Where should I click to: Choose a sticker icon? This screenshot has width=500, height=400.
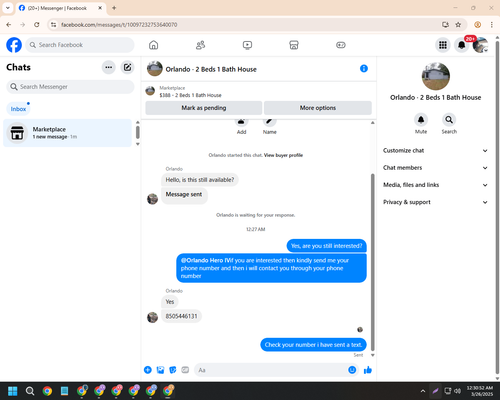[x=173, y=370]
